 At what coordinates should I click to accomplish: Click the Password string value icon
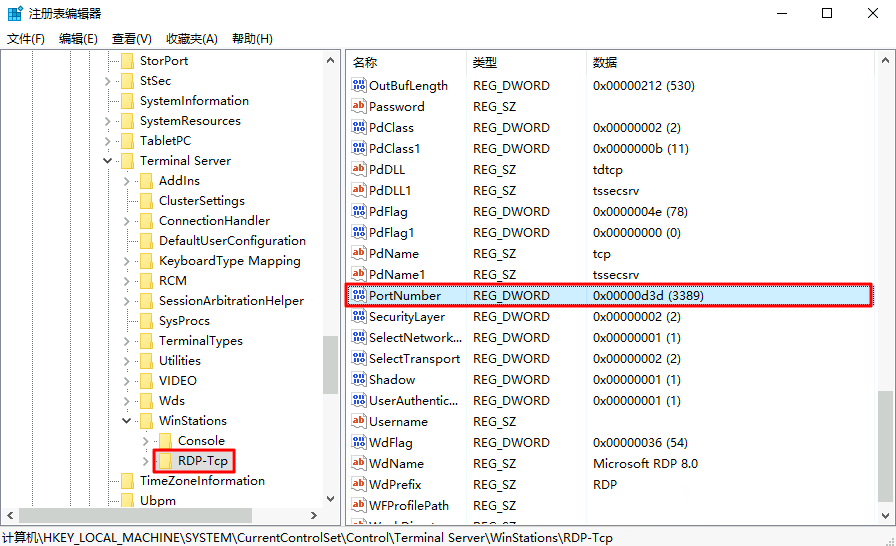click(x=360, y=107)
